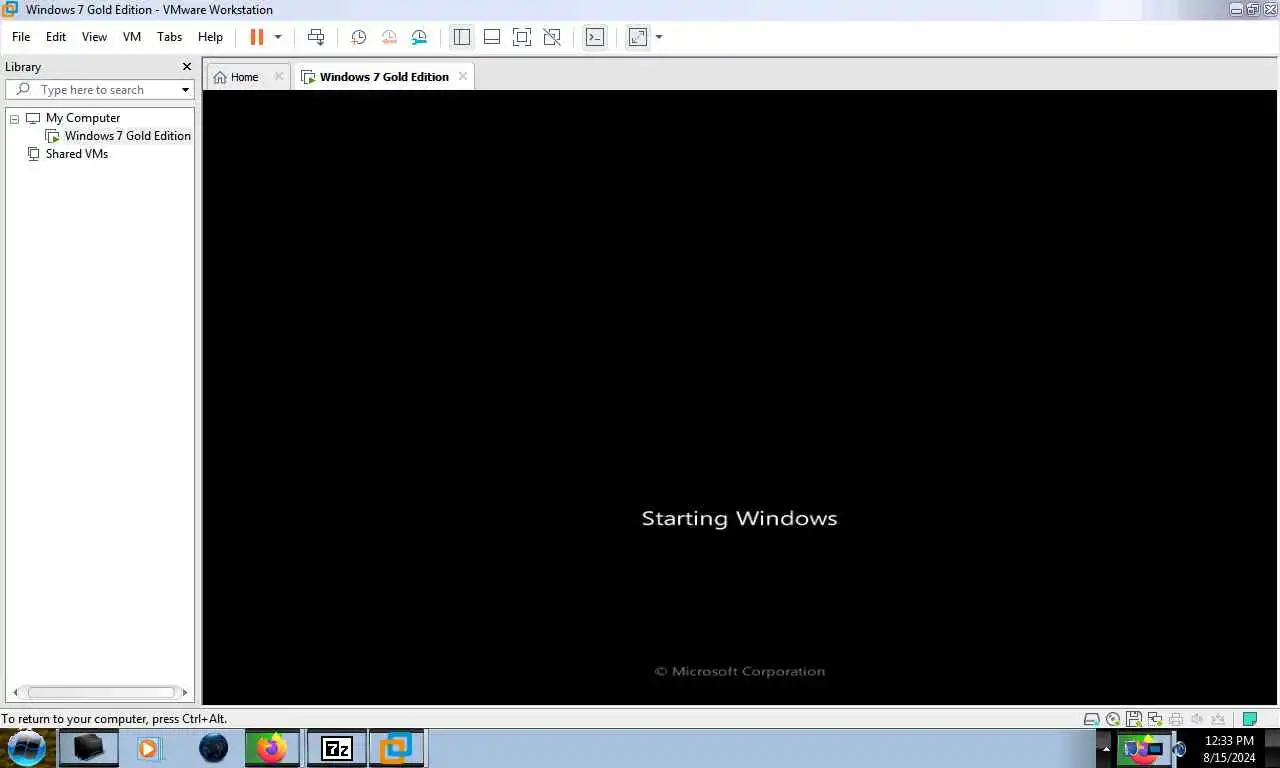
Task: Toggle Unity mode icon
Action: [552, 37]
